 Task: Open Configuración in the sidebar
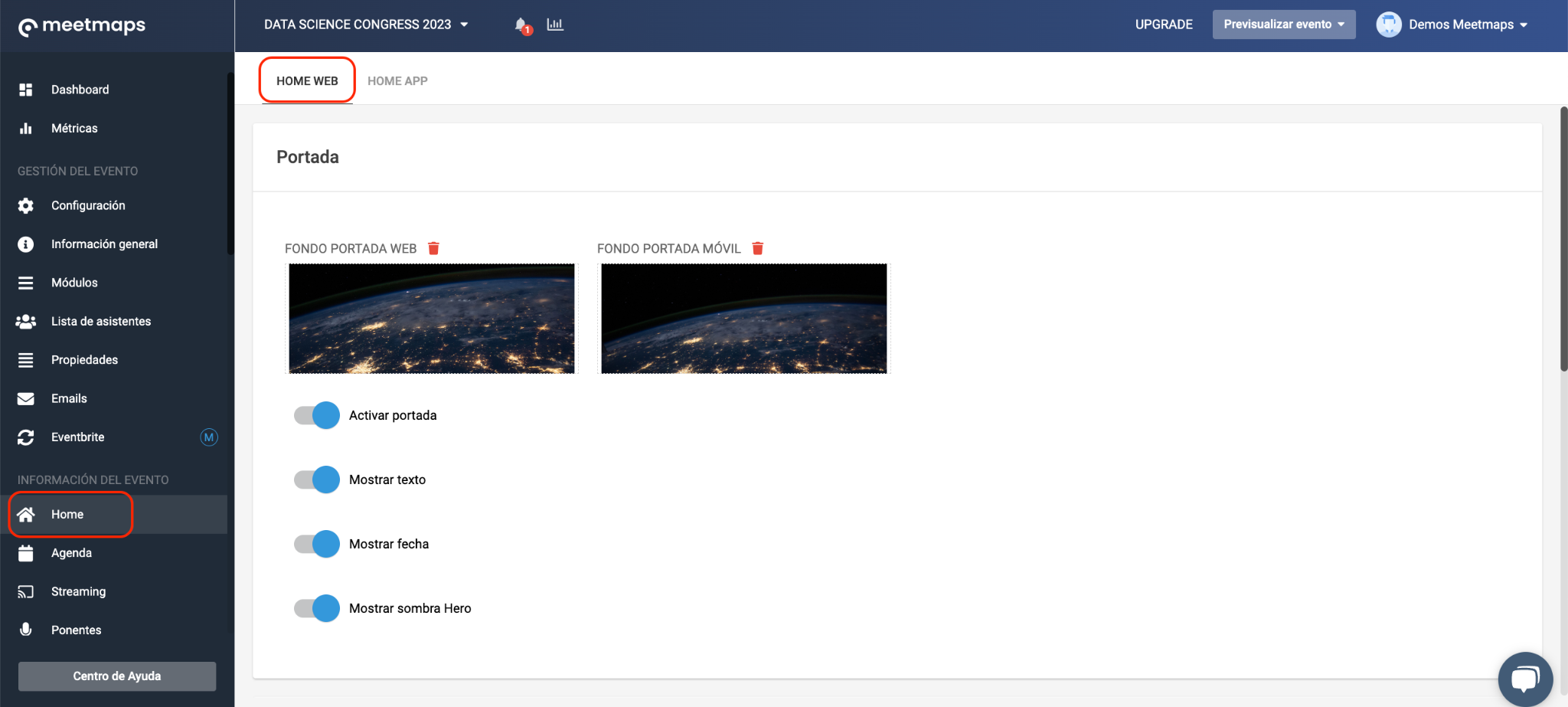pos(114,205)
